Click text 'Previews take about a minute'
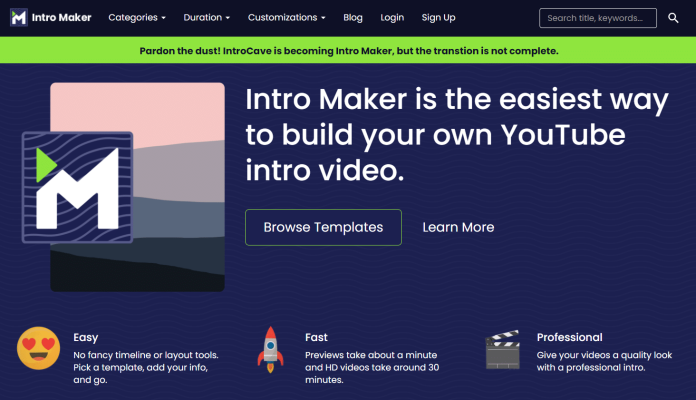The width and height of the screenshot is (696, 400). point(371,355)
